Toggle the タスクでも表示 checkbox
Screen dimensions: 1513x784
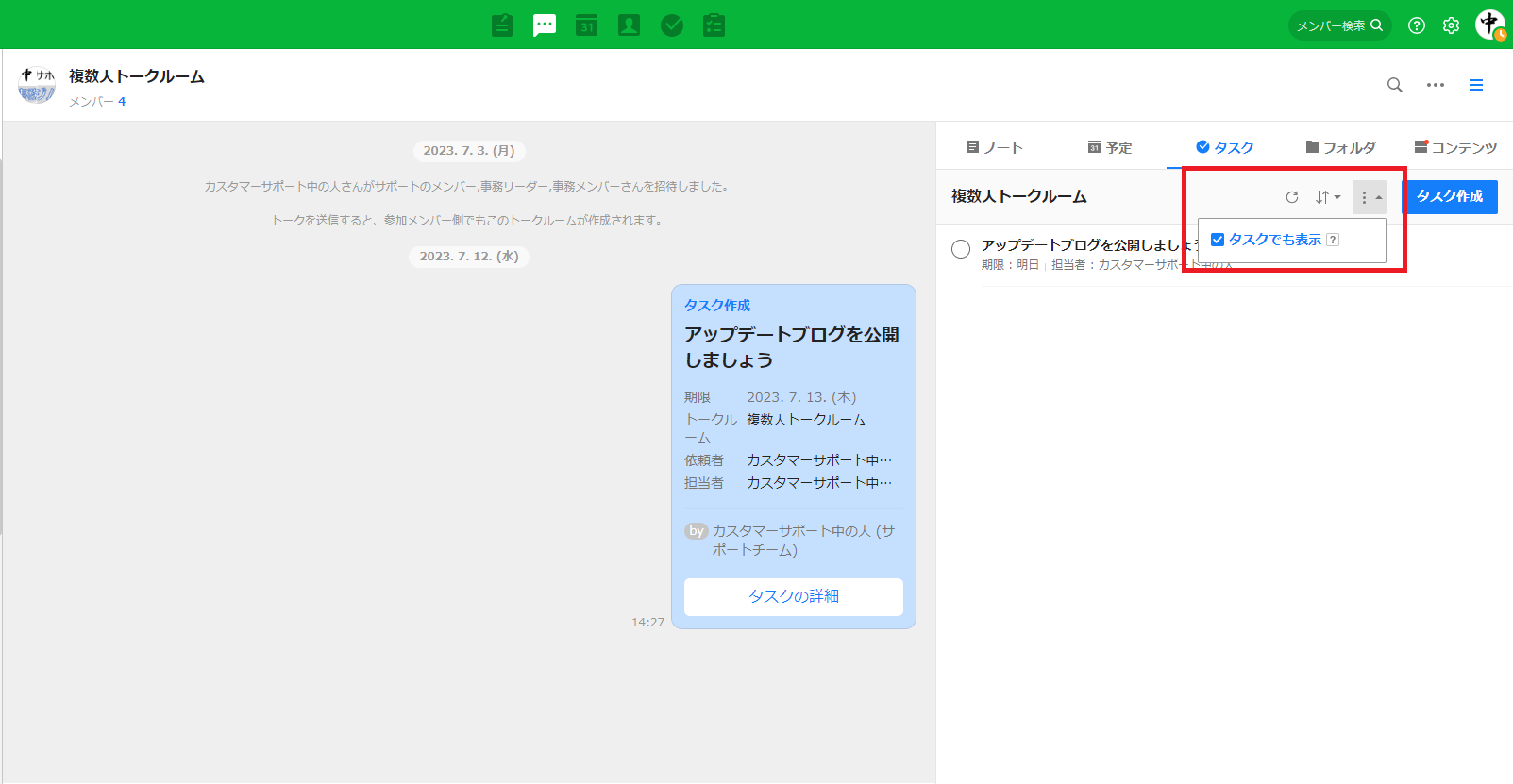point(1218,240)
